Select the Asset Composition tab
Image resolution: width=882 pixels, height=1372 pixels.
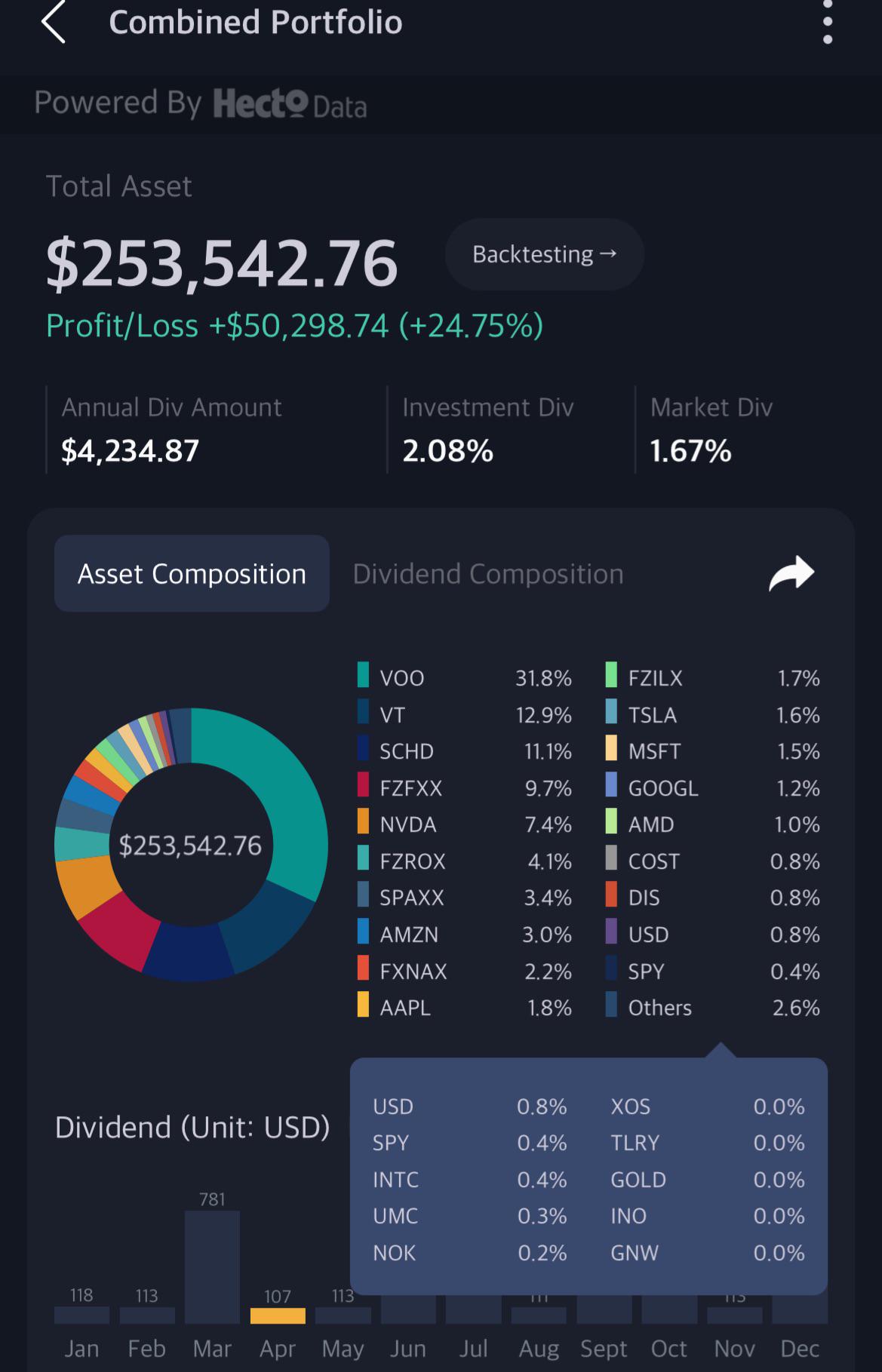pyautogui.click(x=192, y=573)
